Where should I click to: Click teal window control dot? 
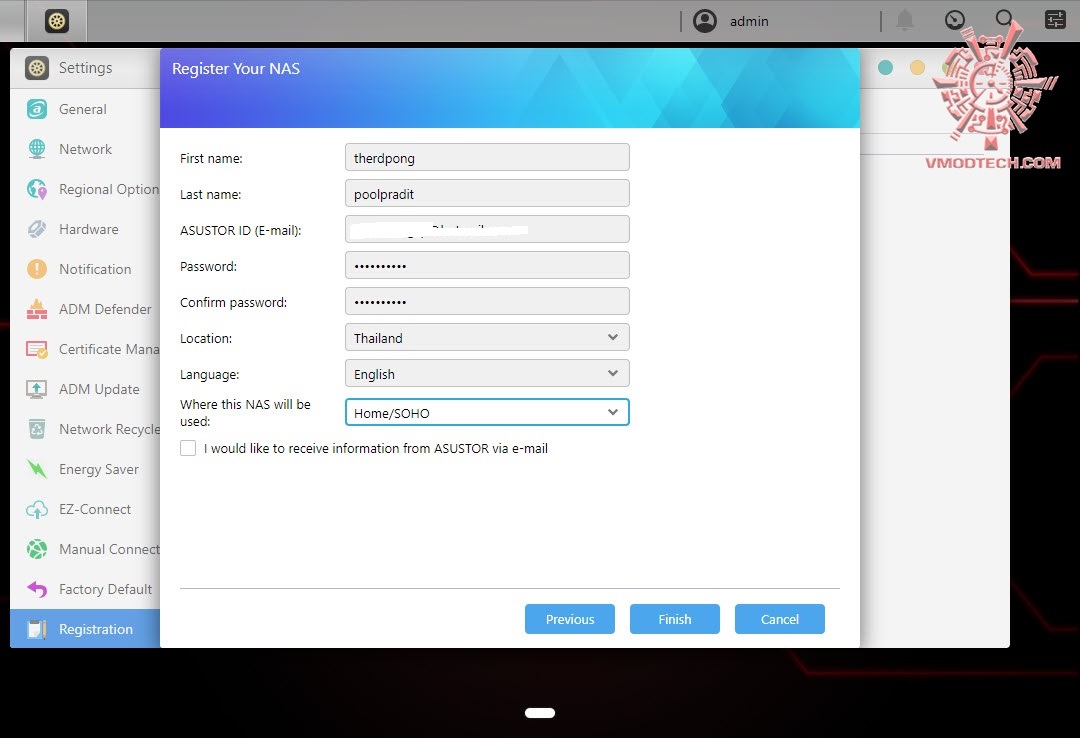point(886,67)
